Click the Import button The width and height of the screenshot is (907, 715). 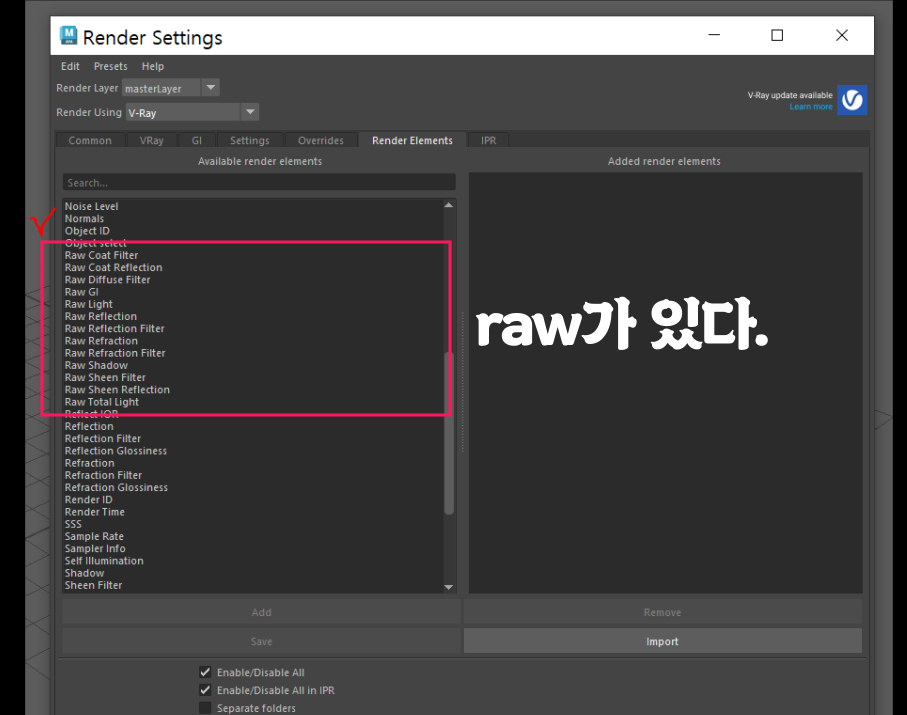(x=662, y=642)
